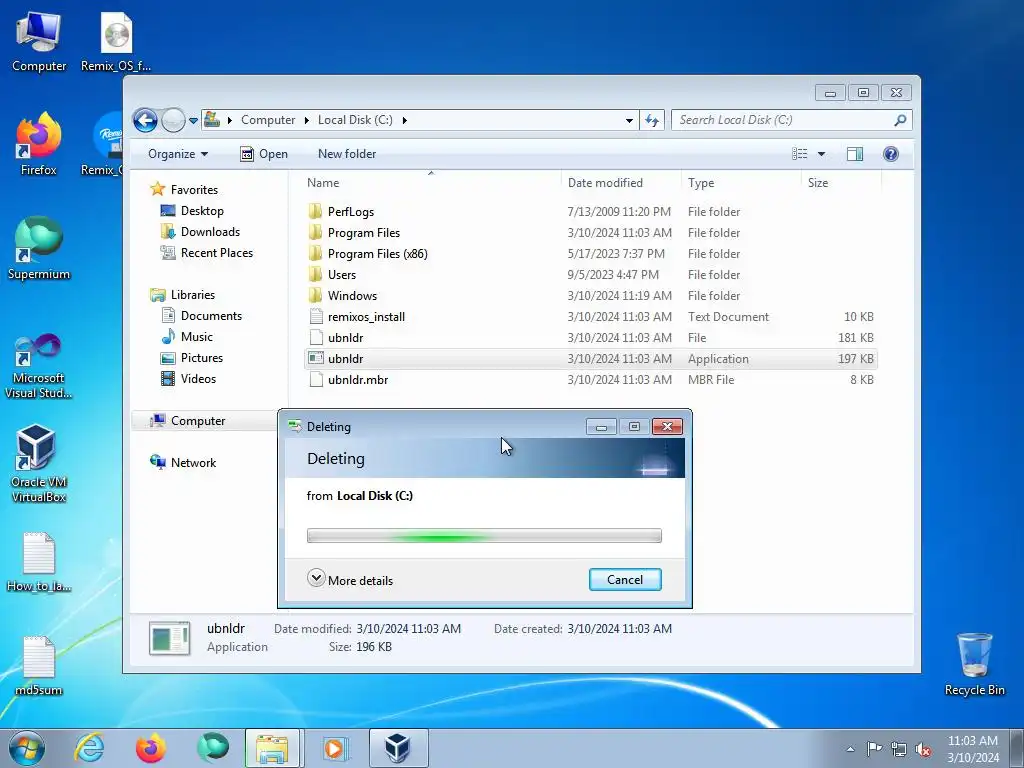Select Microsoft Visual Studio desktop shortcut
Viewport: 1024px width, 768px height.
click(39, 366)
